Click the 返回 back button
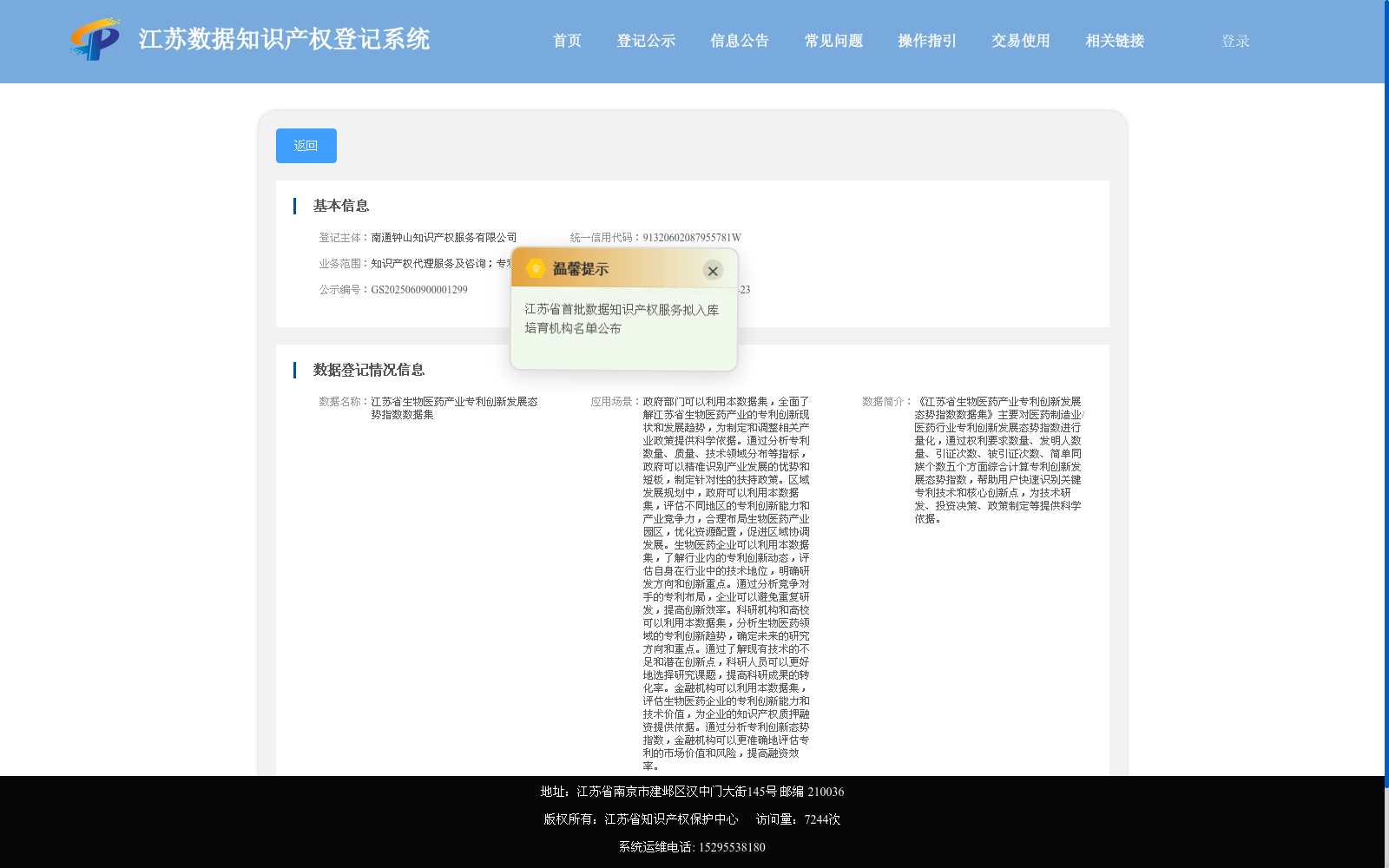 click(x=306, y=146)
